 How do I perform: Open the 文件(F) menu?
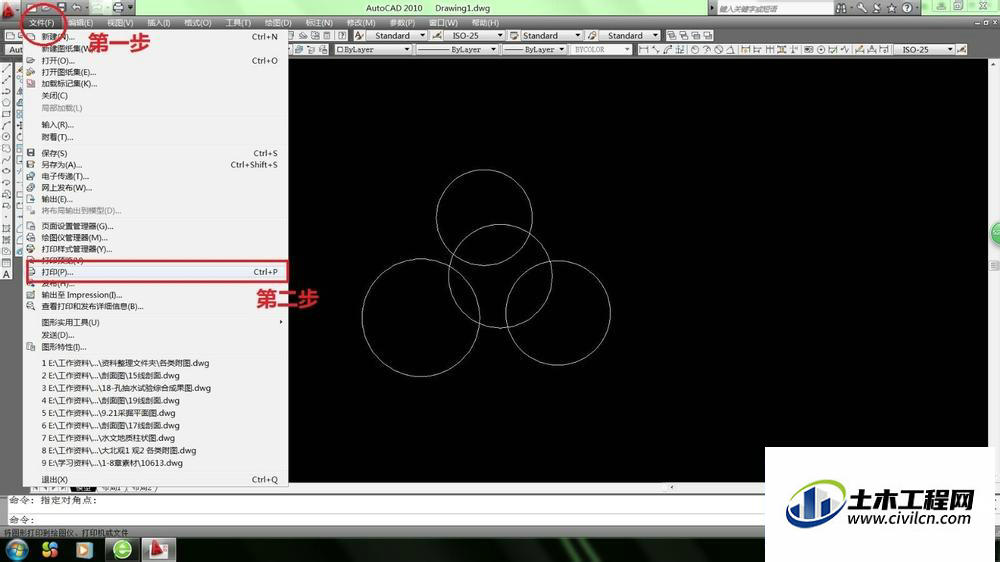tap(41, 23)
